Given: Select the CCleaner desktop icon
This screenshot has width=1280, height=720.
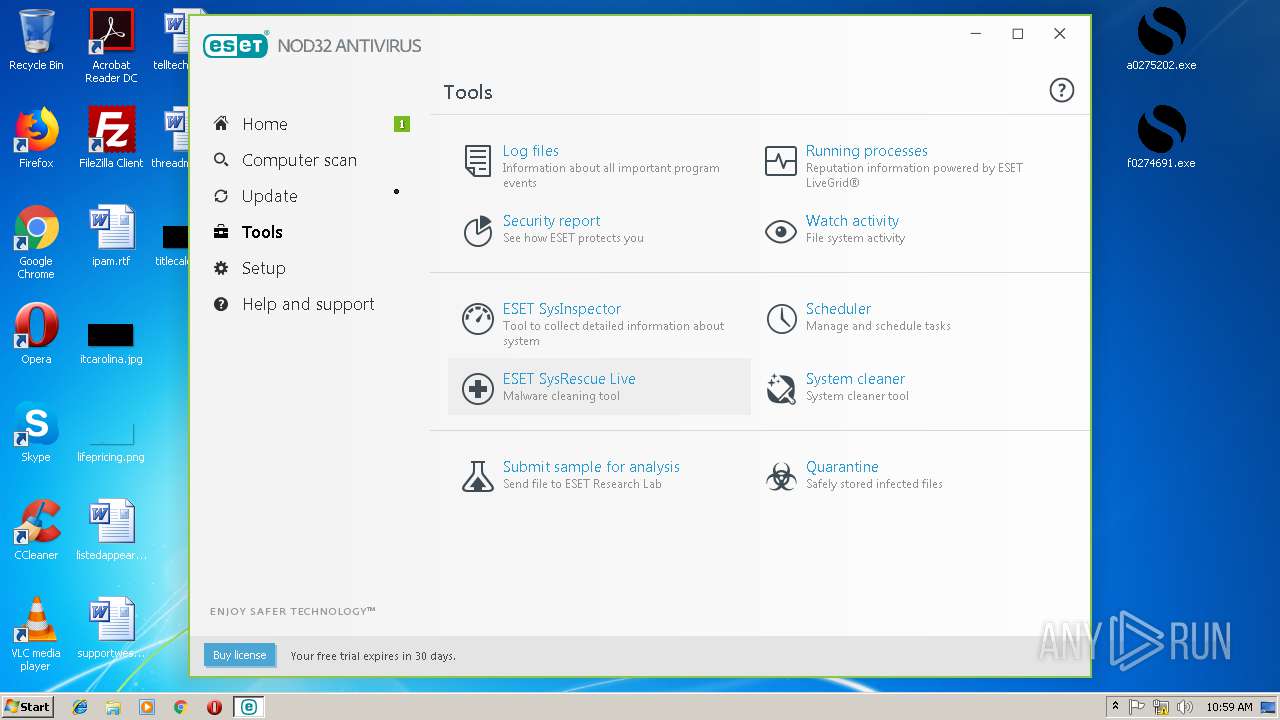Looking at the screenshot, I should (36, 530).
